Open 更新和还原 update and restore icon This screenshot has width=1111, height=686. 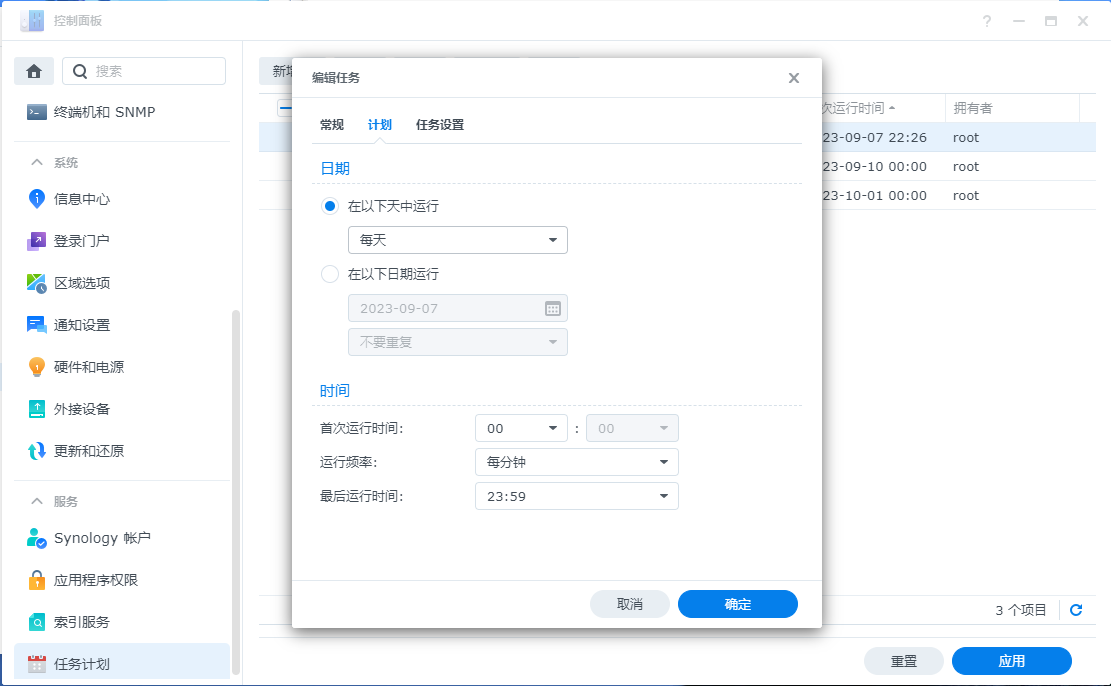(x=37, y=451)
